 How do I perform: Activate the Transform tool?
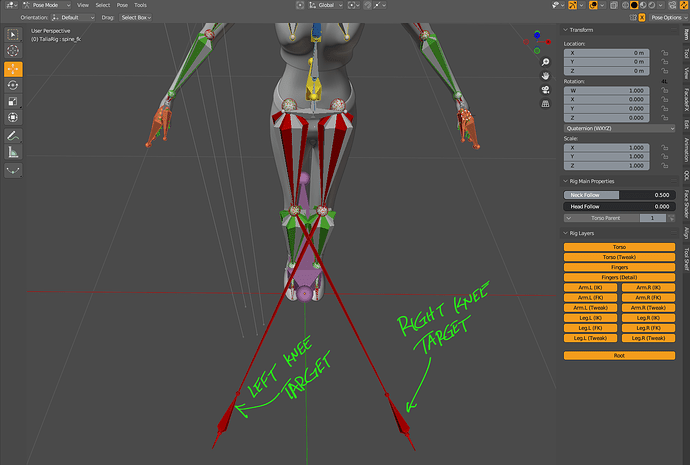13,117
